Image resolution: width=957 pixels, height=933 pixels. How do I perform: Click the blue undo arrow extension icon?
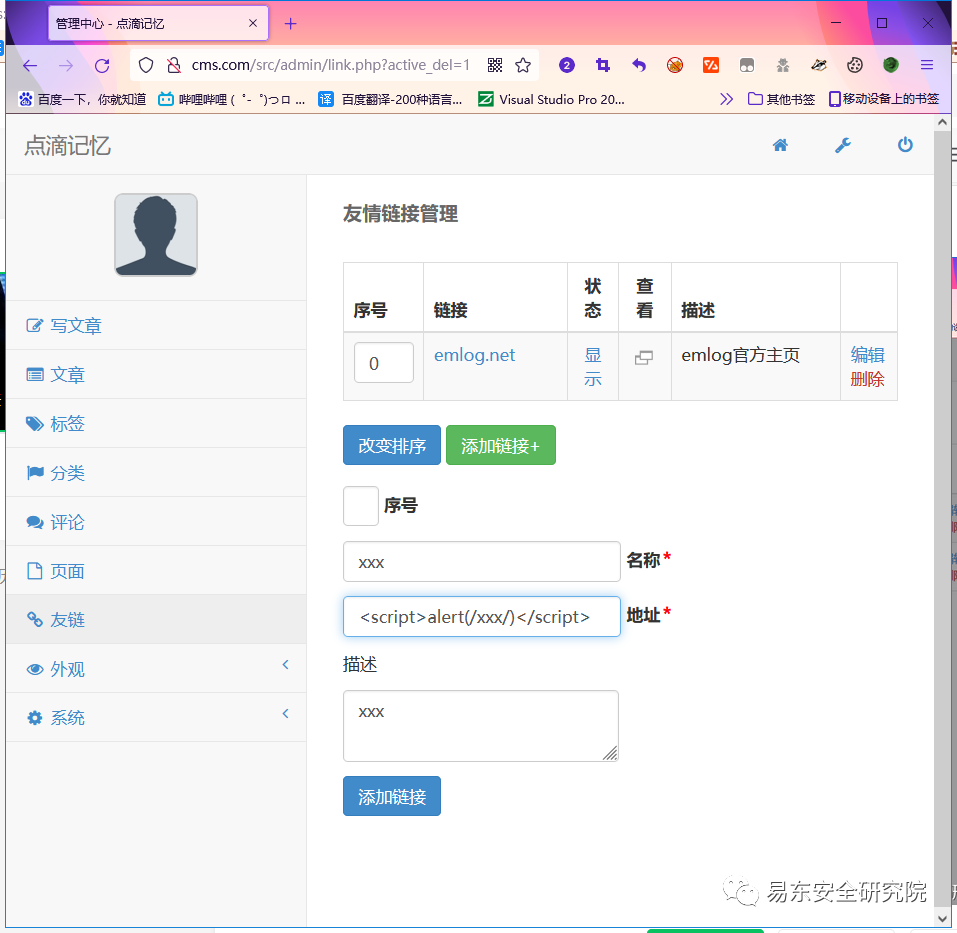pyautogui.click(x=639, y=65)
